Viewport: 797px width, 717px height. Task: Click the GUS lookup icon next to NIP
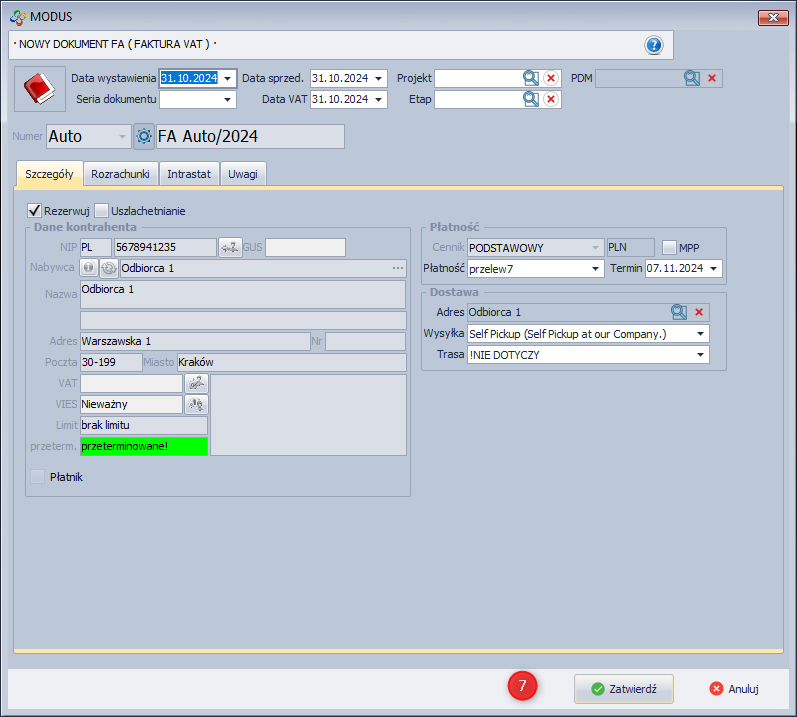(x=230, y=247)
